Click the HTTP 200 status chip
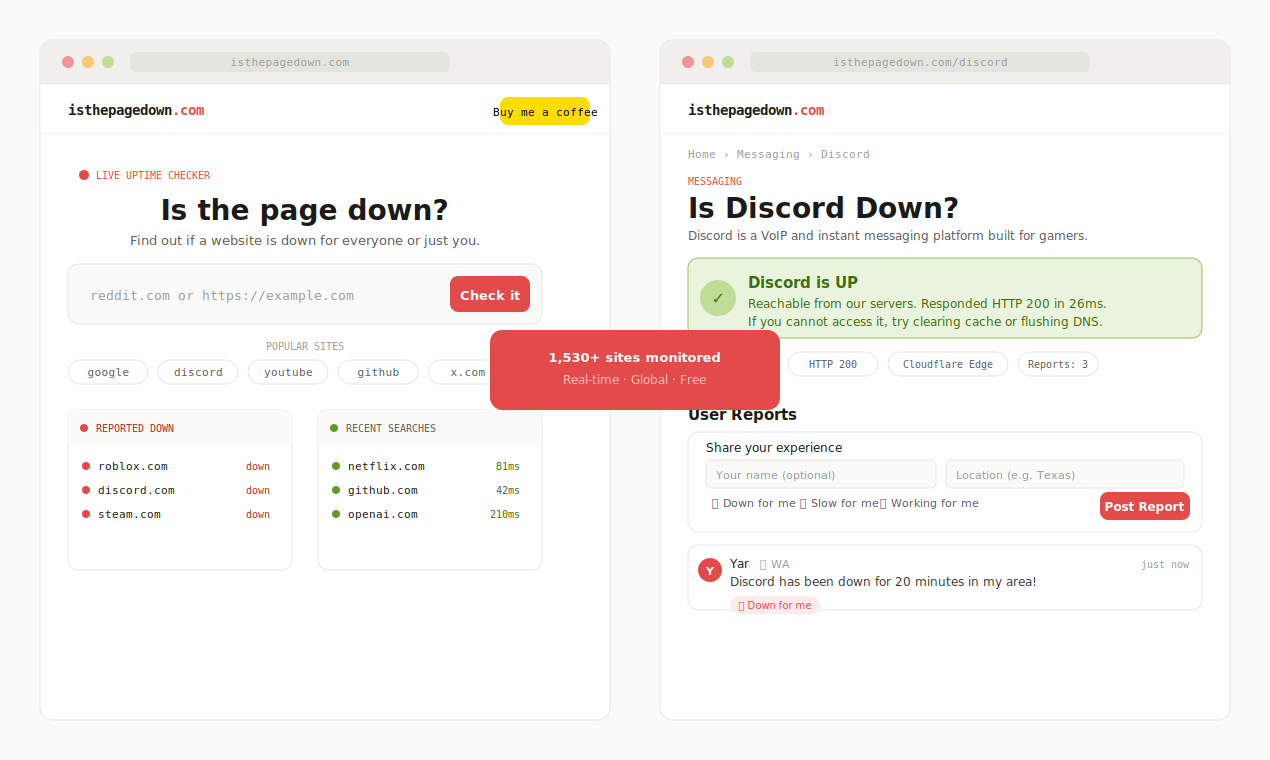Viewport: 1270px width, 760px height. tap(833, 364)
